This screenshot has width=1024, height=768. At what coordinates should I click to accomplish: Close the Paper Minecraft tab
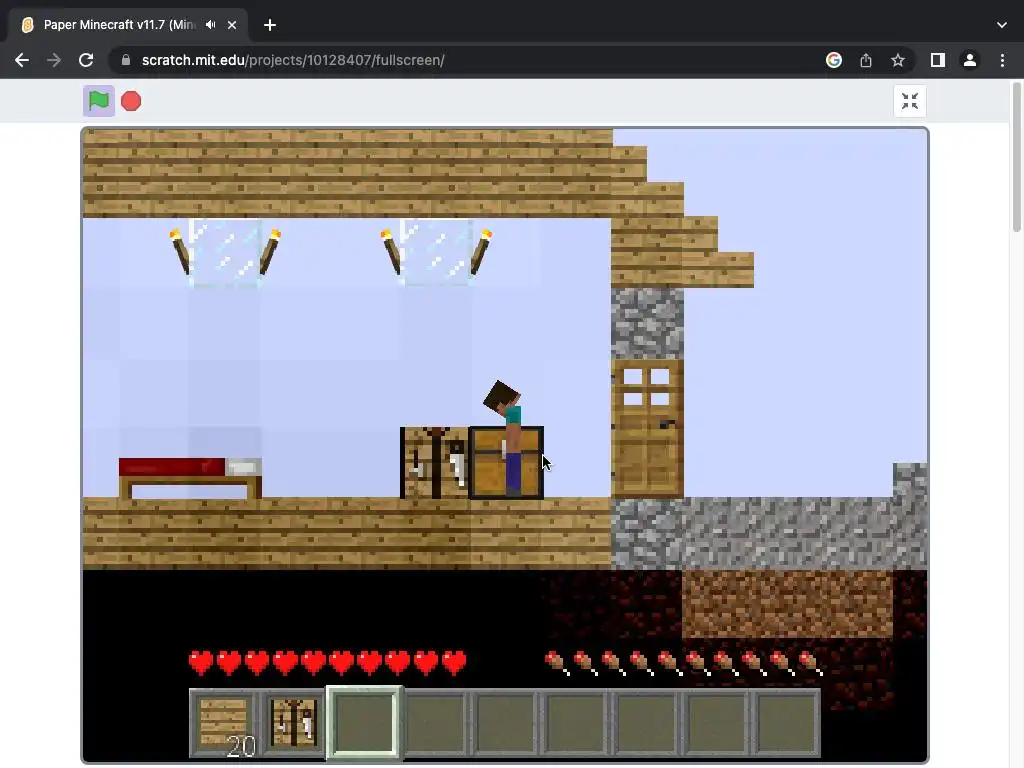(232, 25)
